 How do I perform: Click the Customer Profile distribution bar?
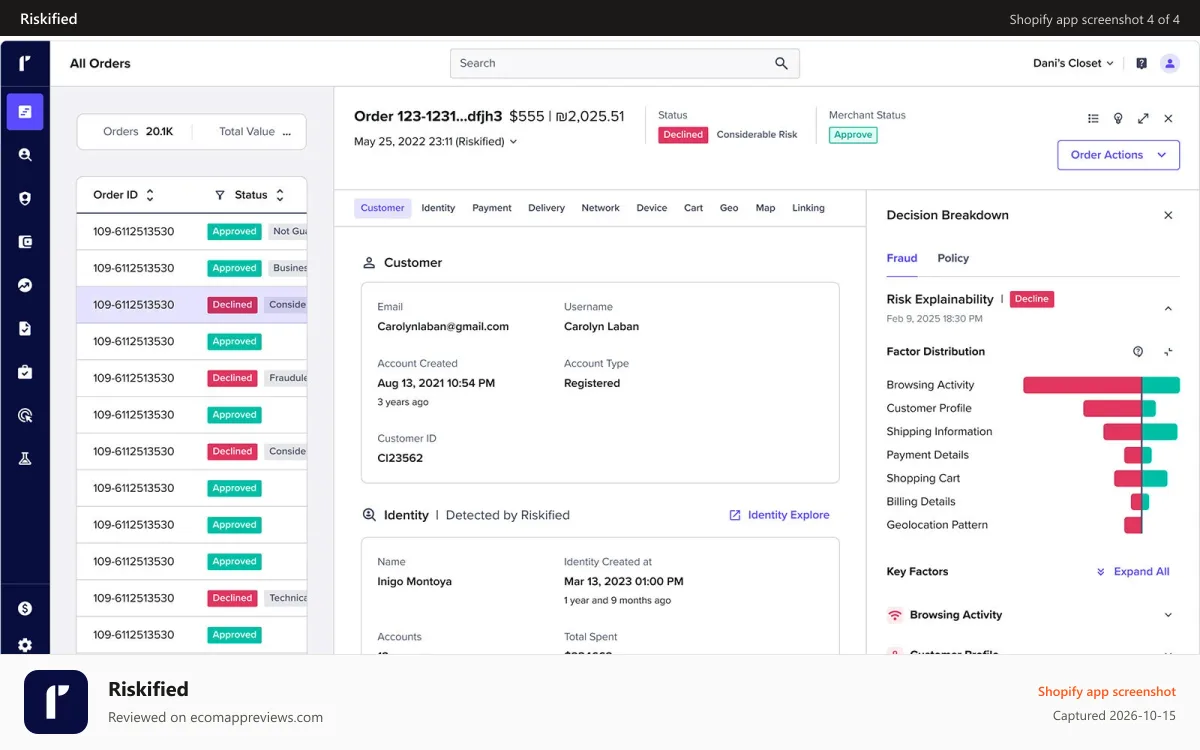[1119, 408]
